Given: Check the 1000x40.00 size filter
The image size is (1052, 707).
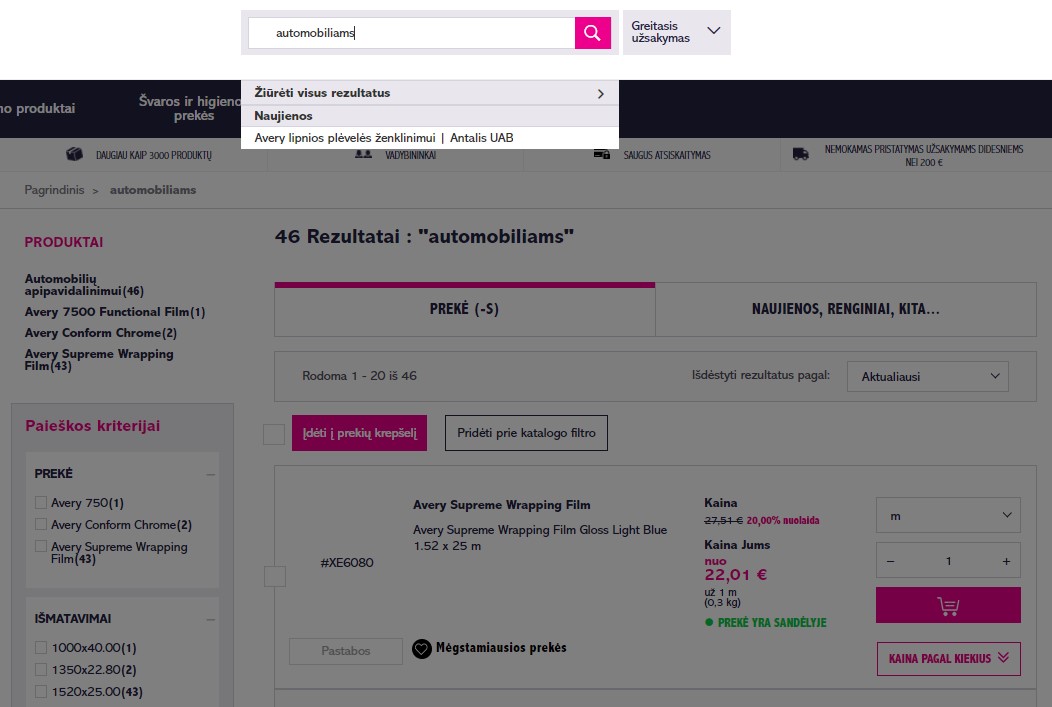Looking at the screenshot, I should [41, 647].
